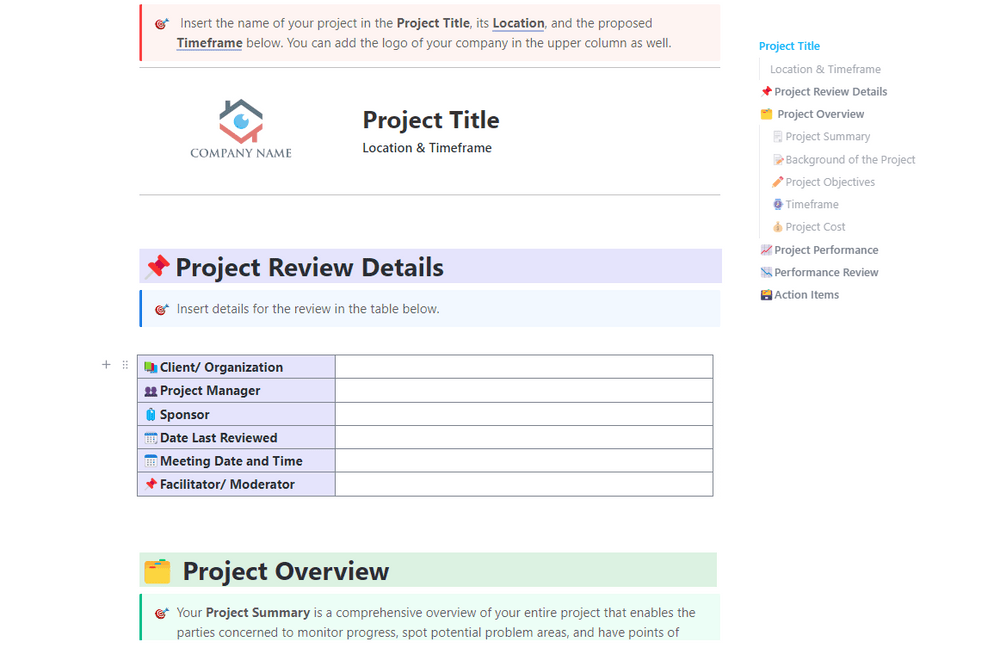1000x654 pixels.
Task: Jump to Background of the Project
Action: 850,160
